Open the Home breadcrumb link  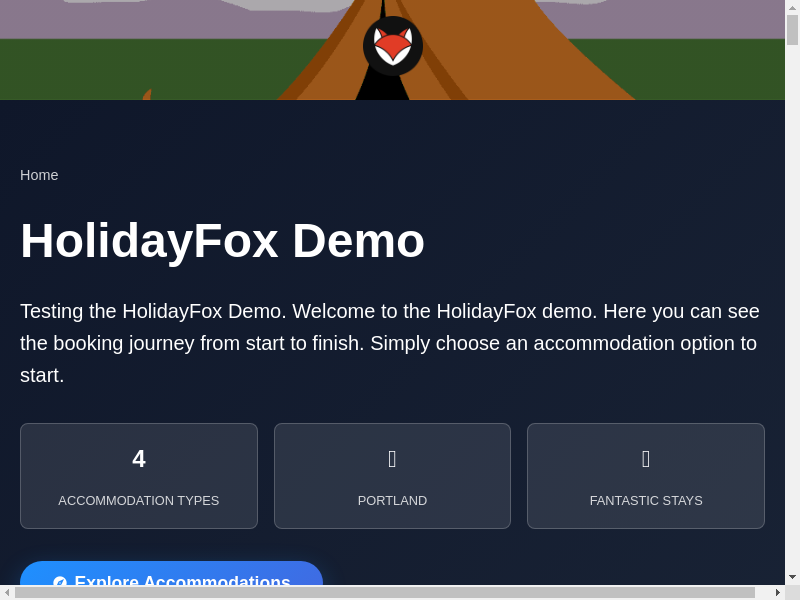point(39,175)
